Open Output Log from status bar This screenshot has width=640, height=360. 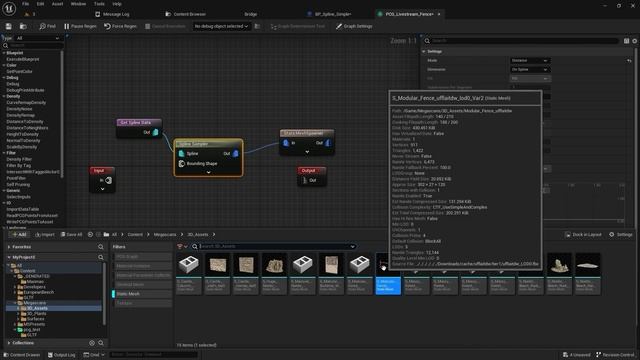[x=62, y=355]
